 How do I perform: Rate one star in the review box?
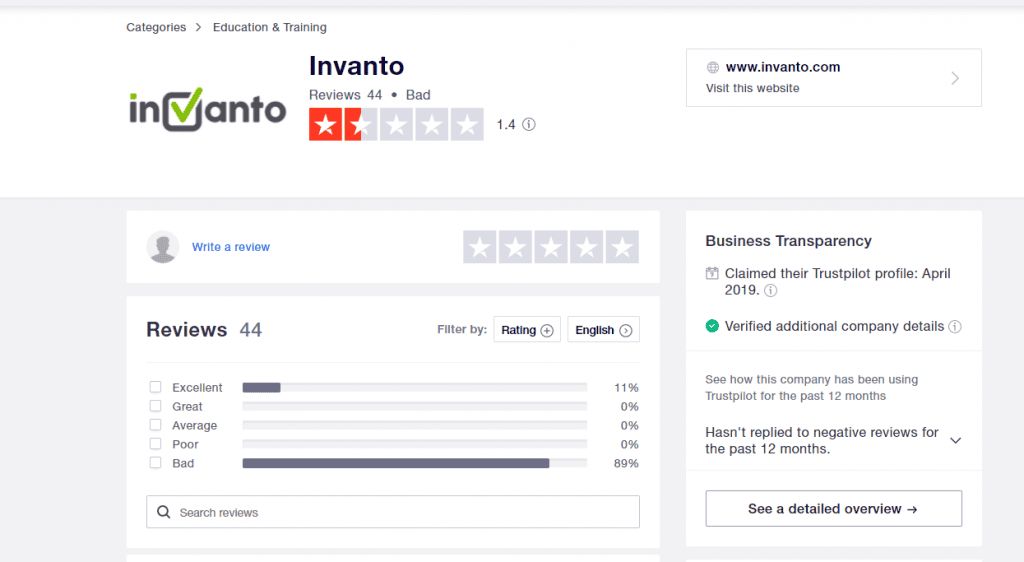[x=480, y=247]
